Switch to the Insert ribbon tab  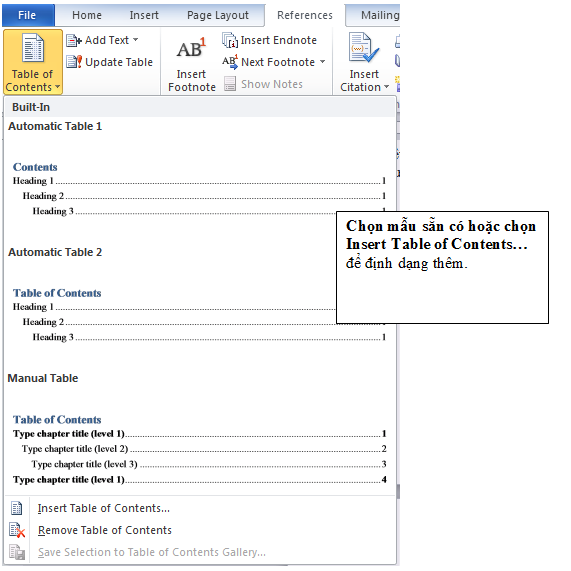click(144, 15)
